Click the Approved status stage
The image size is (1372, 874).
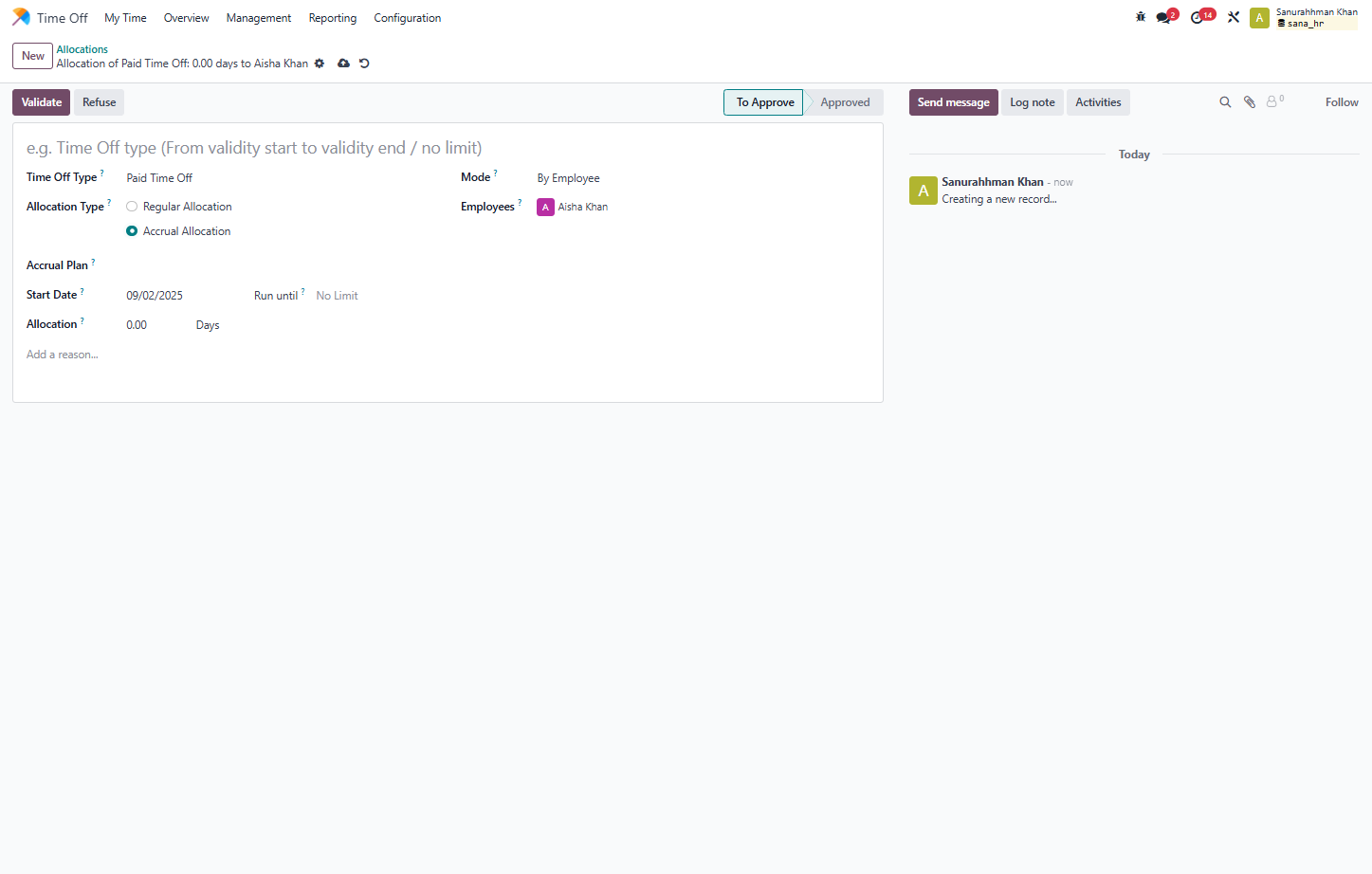(845, 102)
